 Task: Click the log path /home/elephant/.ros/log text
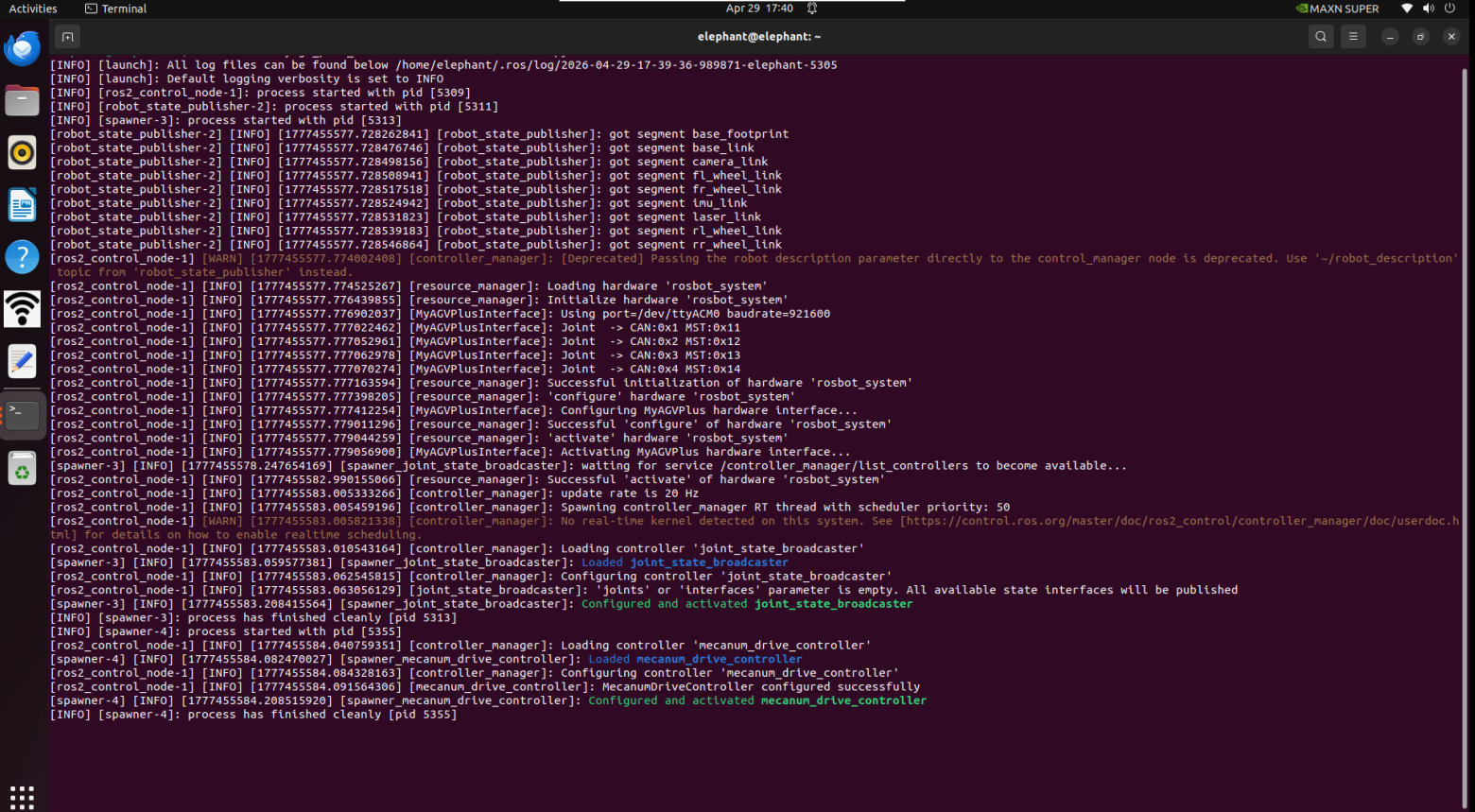[616, 65]
